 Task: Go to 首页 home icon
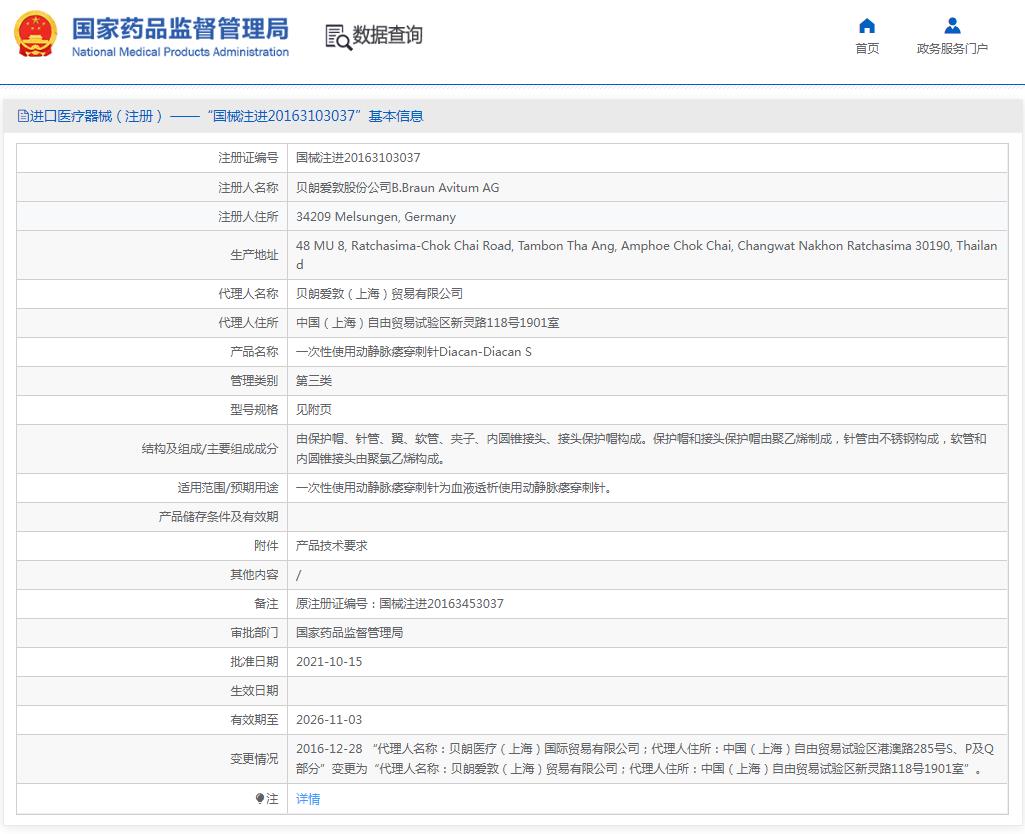[x=867, y=25]
